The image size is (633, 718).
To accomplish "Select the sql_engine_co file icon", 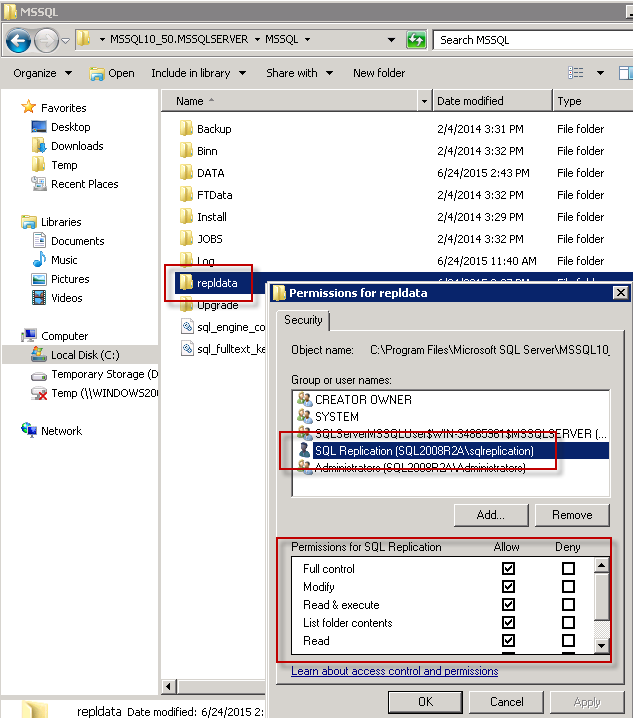I will click(x=187, y=326).
